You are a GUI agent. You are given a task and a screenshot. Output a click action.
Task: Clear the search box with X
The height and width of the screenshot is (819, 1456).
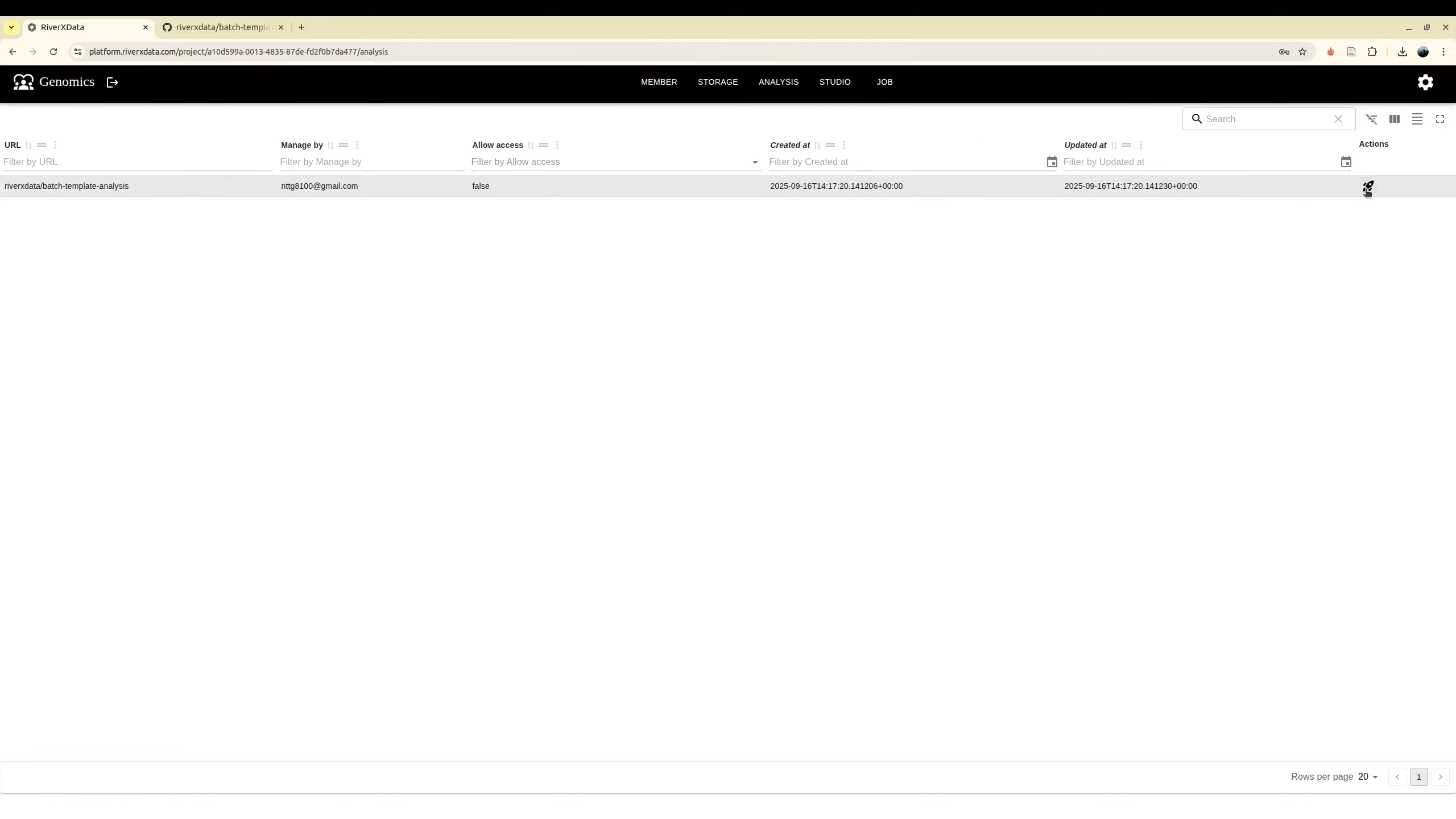pyautogui.click(x=1338, y=119)
